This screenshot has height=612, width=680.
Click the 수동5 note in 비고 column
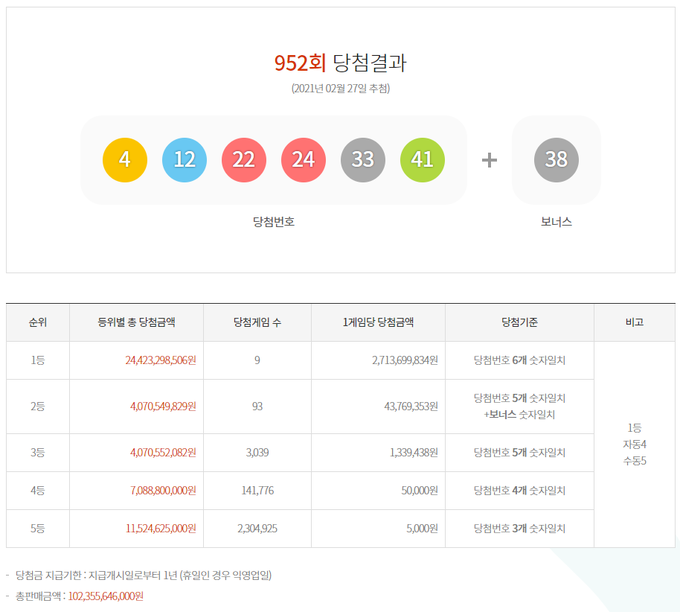634,461
